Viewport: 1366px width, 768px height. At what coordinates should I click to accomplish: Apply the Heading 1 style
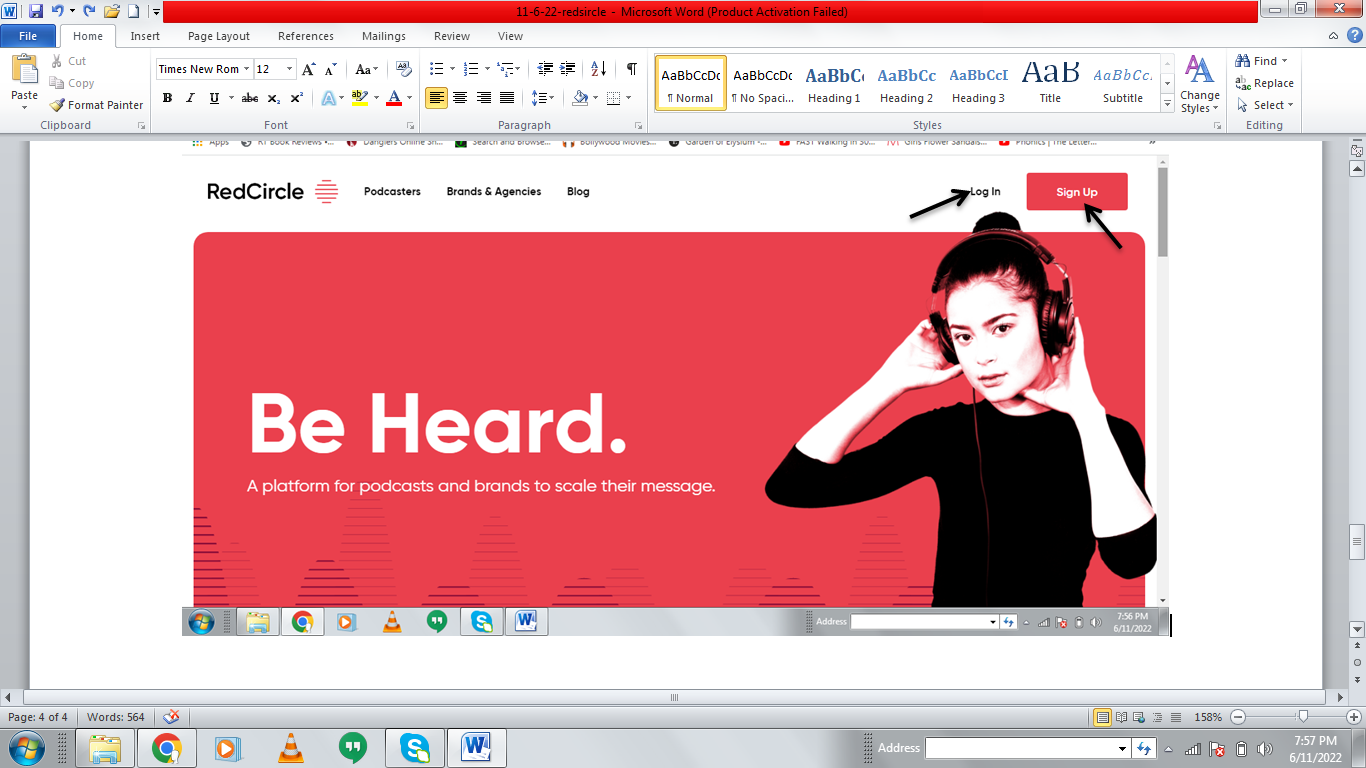[834, 83]
